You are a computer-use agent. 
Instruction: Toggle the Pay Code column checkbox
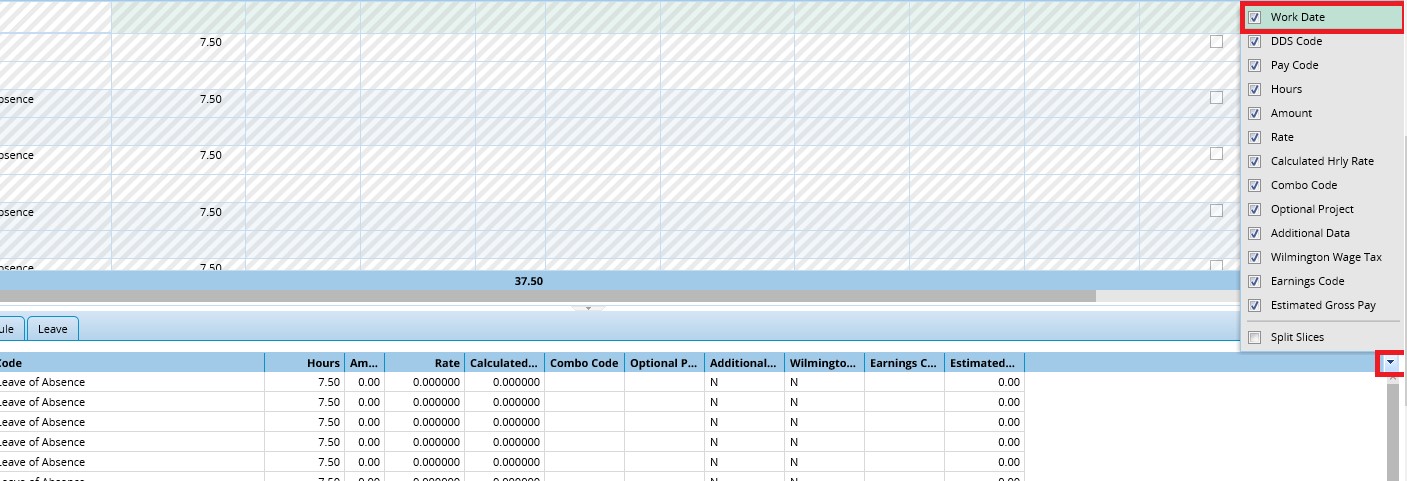(1255, 65)
